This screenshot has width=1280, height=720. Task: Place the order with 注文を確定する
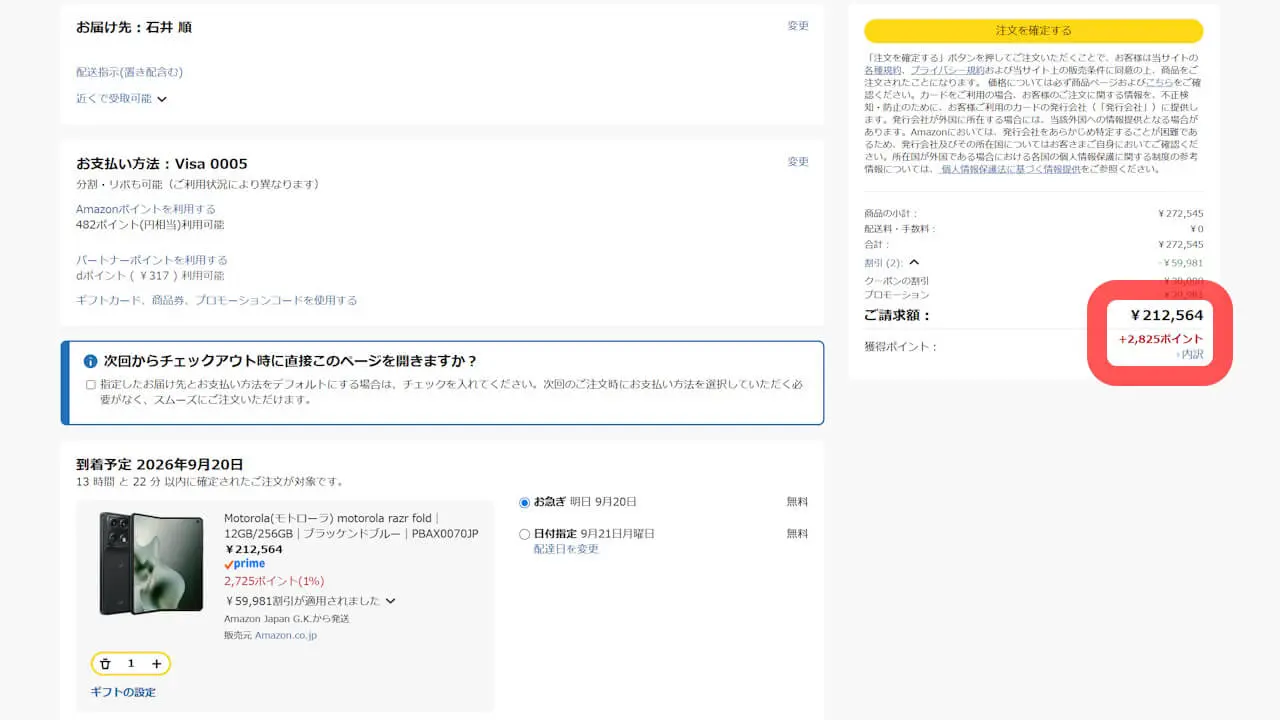click(x=1034, y=31)
